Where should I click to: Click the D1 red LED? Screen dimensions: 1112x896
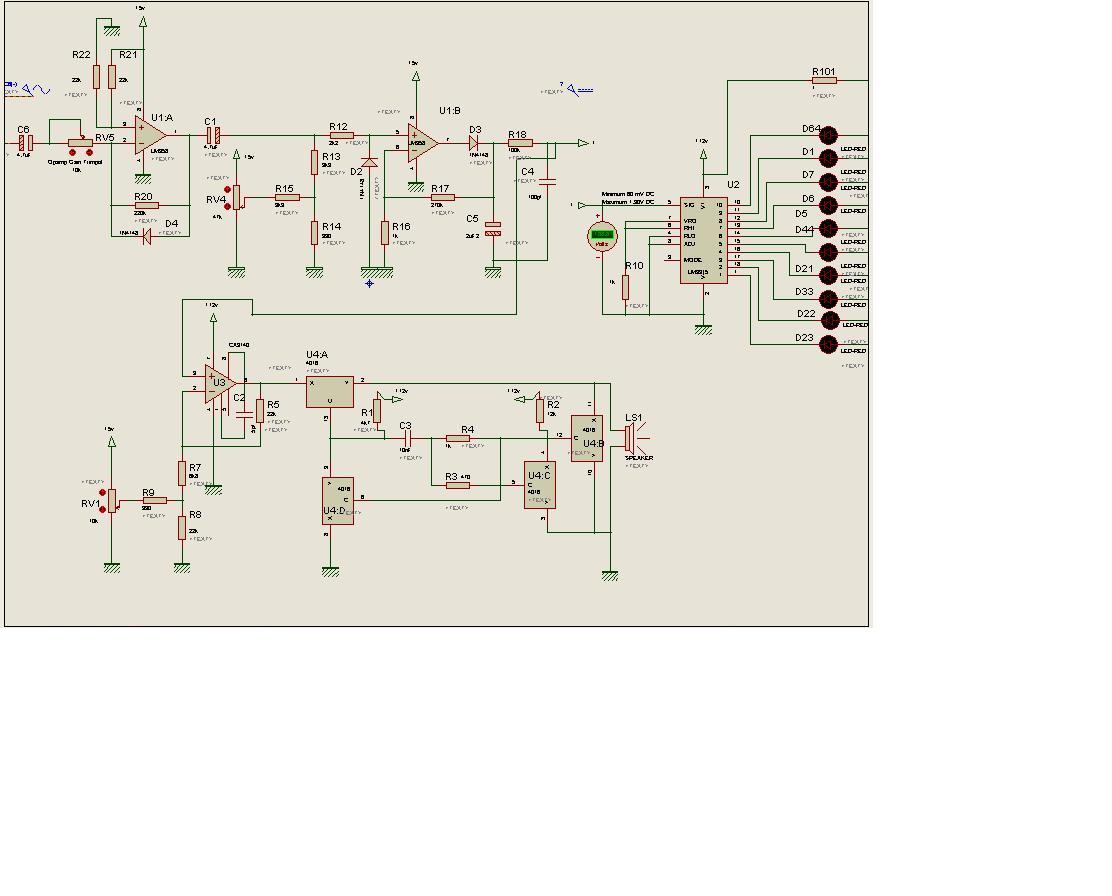pyautogui.click(x=828, y=157)
